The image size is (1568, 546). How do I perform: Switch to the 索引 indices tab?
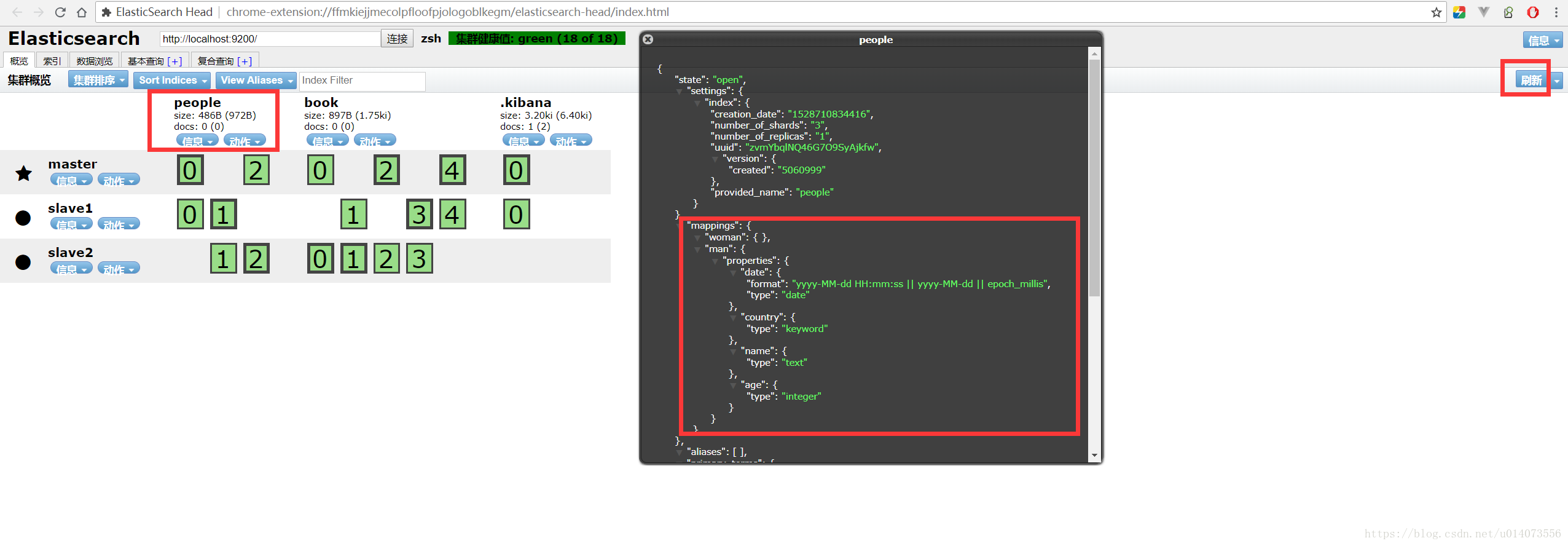pyautogui.click(x=52, y=61)
